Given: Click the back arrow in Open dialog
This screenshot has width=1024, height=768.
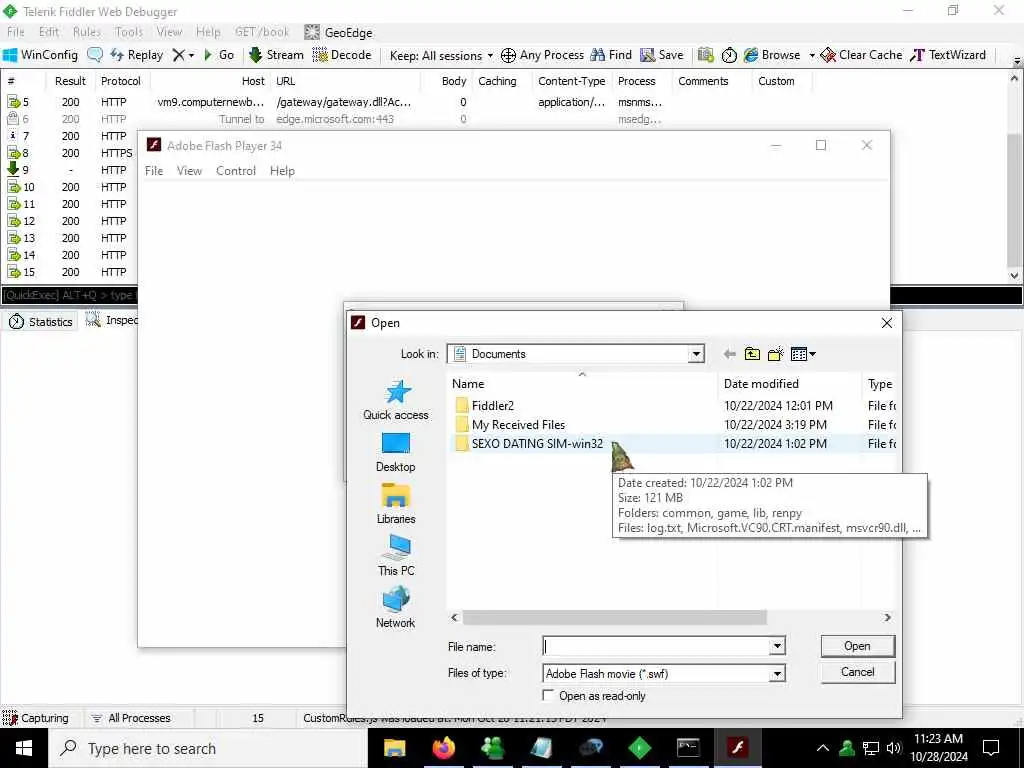Looking at the screenshot, I should coord(729,354).
